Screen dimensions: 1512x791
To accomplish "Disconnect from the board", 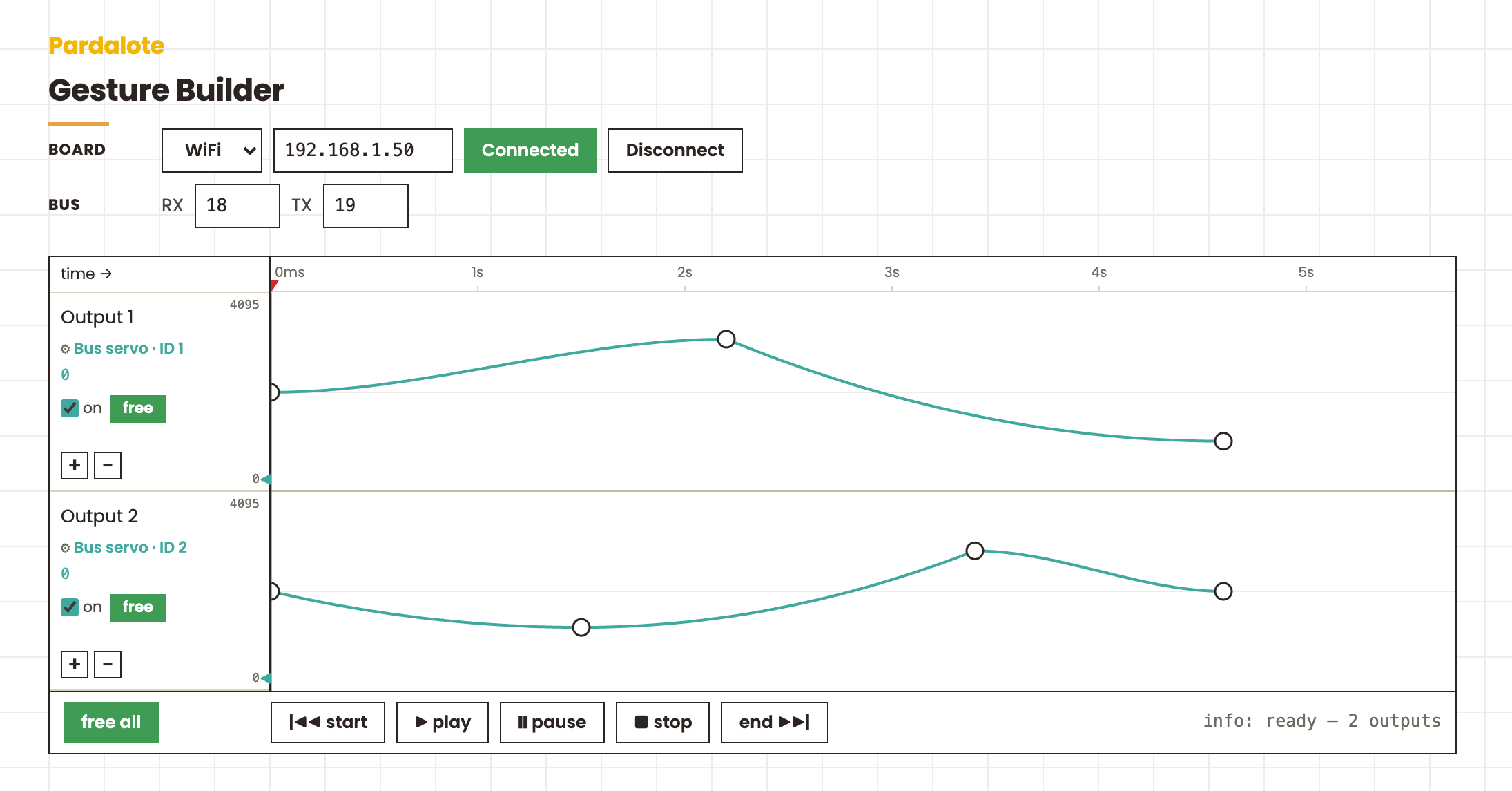I will [675, 150].
